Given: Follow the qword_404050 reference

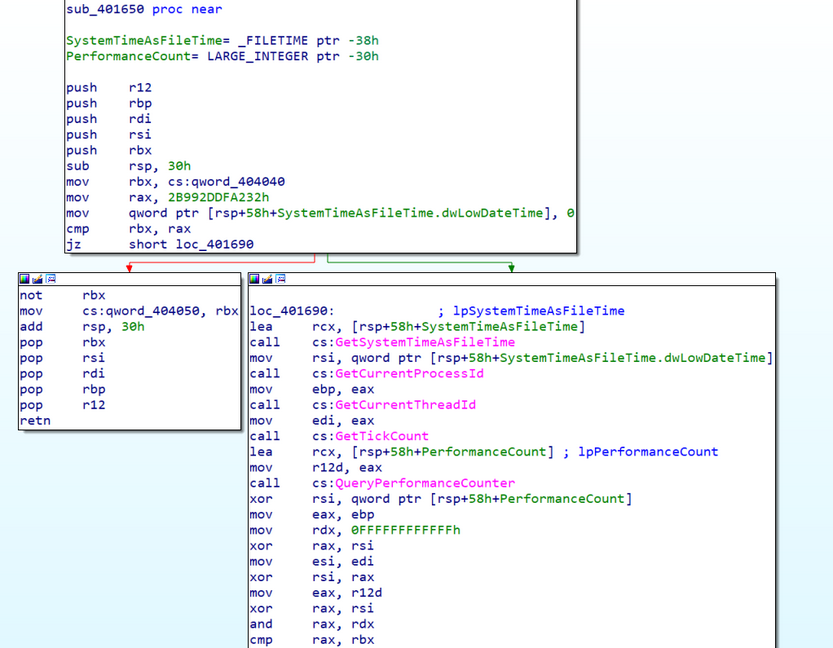Looking at the screenshot, I should [153, 311].
